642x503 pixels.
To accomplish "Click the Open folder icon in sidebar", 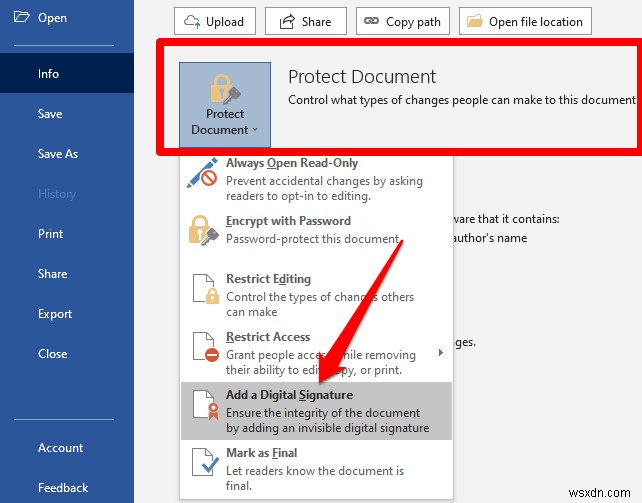I will click(x=21, y=17).
